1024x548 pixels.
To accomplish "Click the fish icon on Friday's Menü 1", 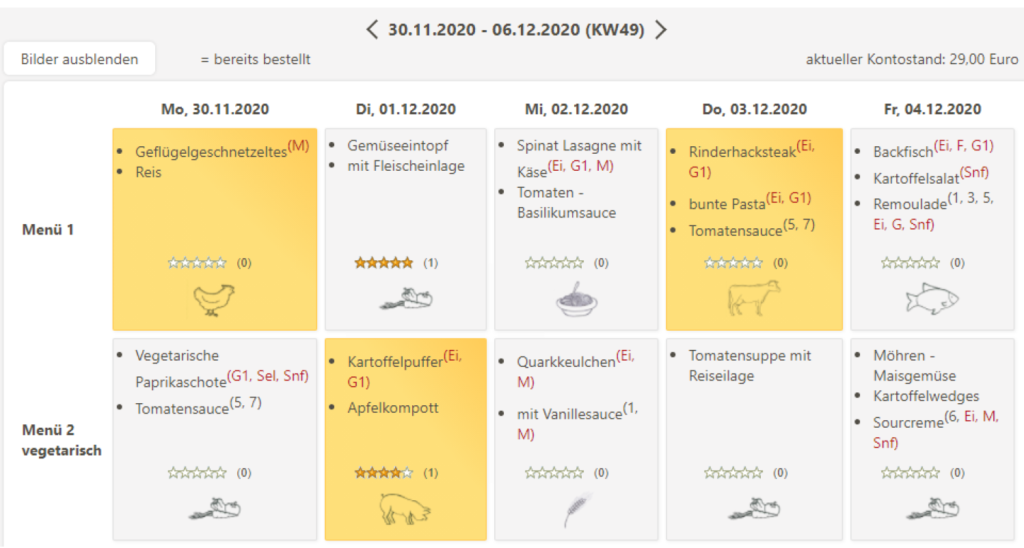I will pos(929,298).
